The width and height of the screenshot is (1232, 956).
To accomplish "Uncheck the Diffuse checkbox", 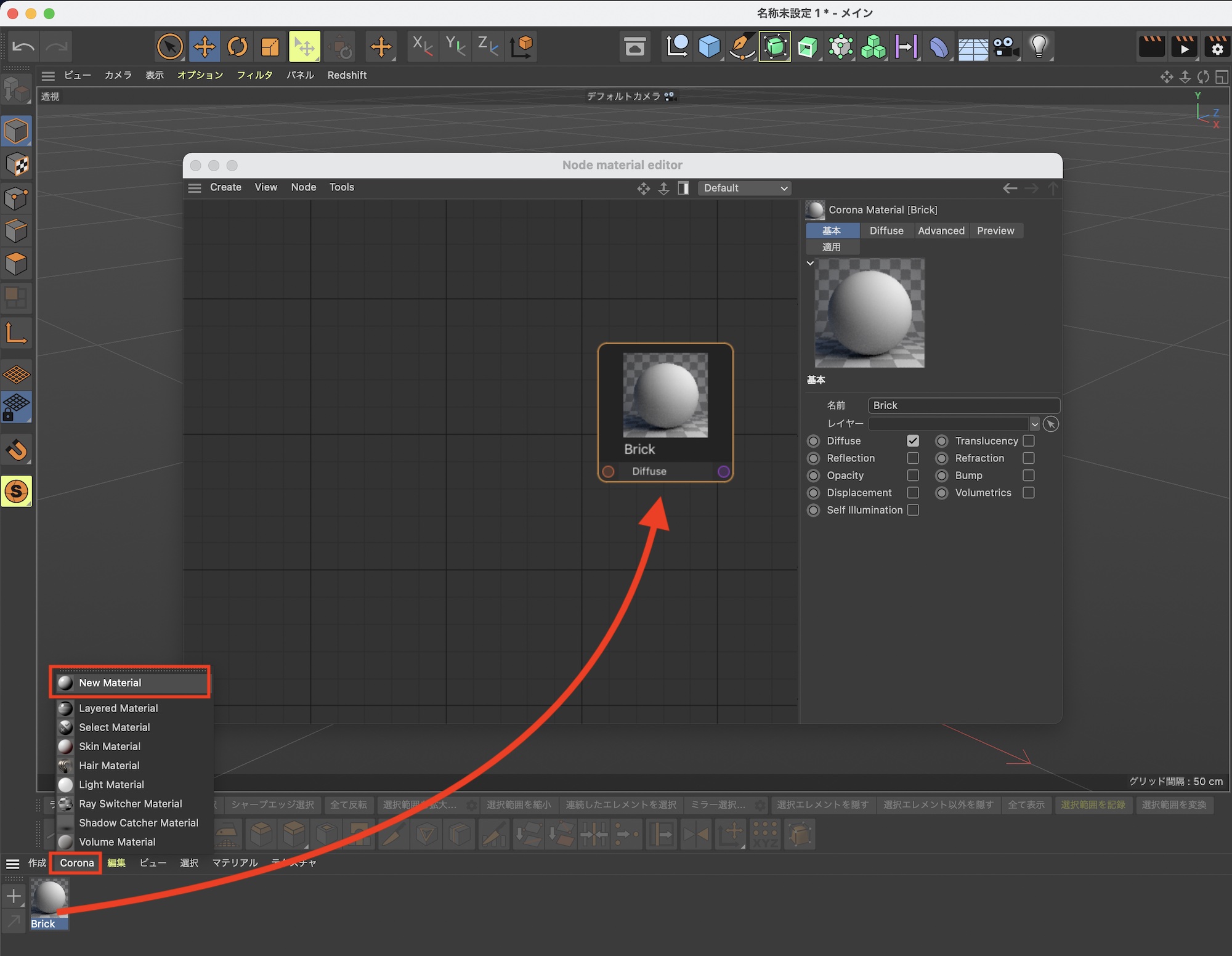I will [x=913, y=441].
